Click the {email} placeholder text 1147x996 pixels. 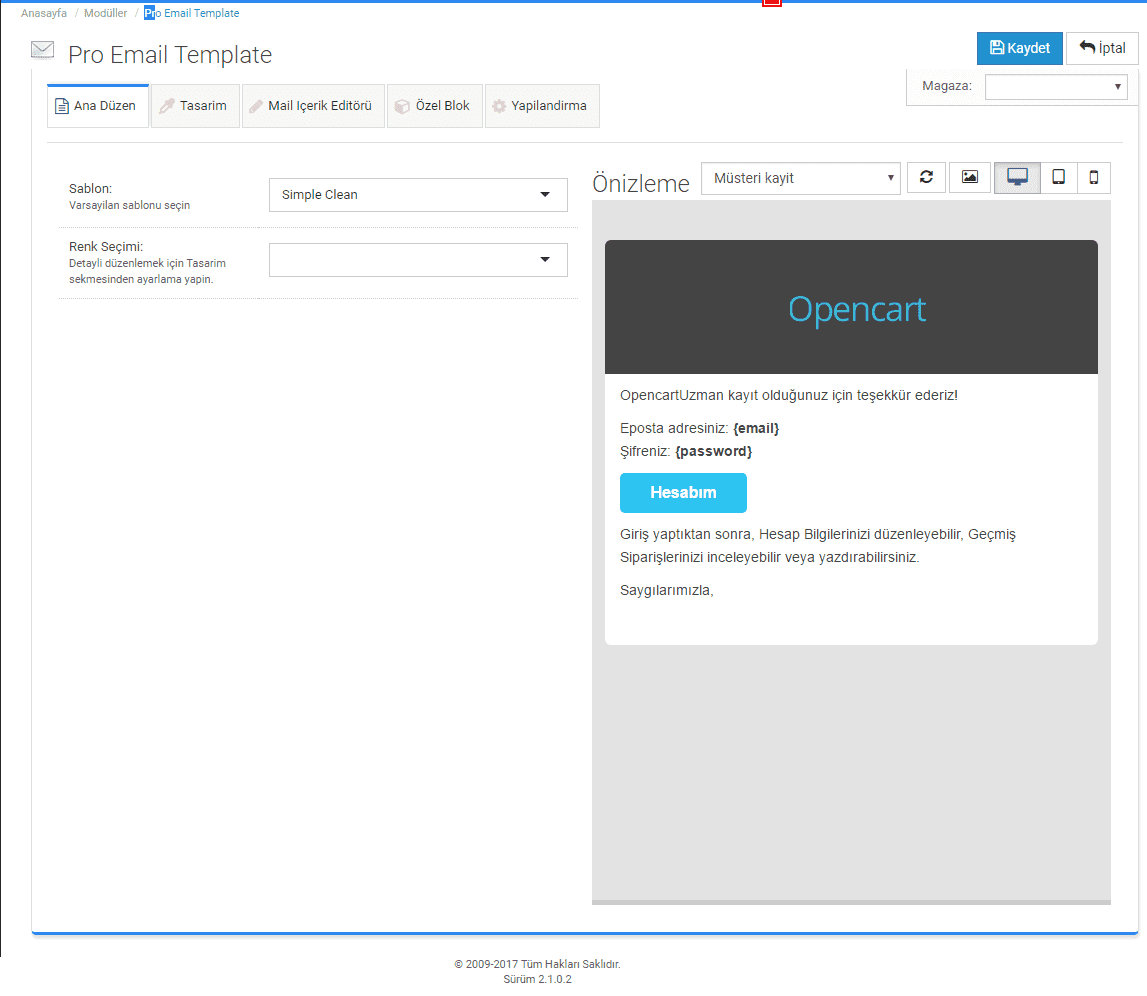[756, 429]
